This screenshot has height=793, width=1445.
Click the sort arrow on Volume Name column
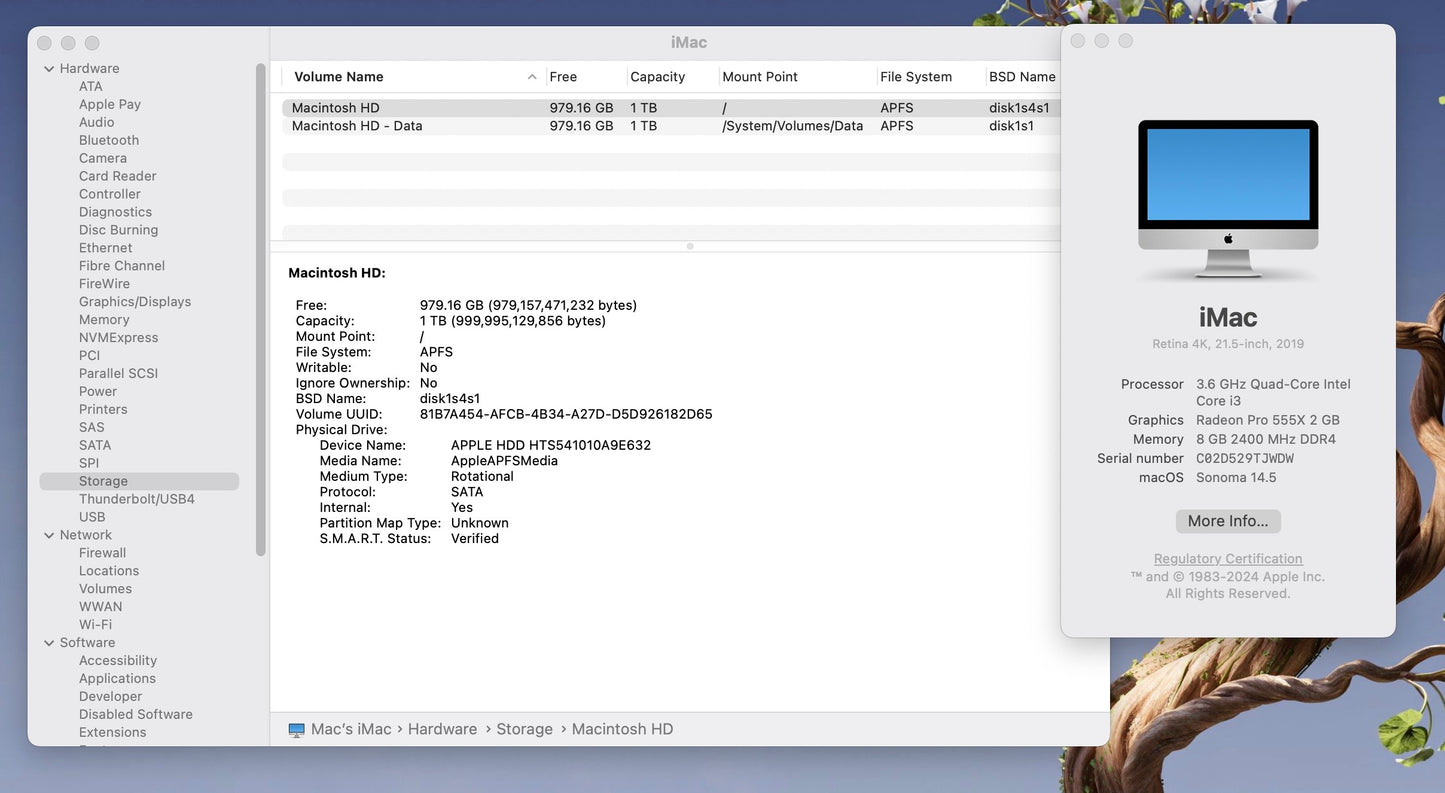tap(532, 77)
